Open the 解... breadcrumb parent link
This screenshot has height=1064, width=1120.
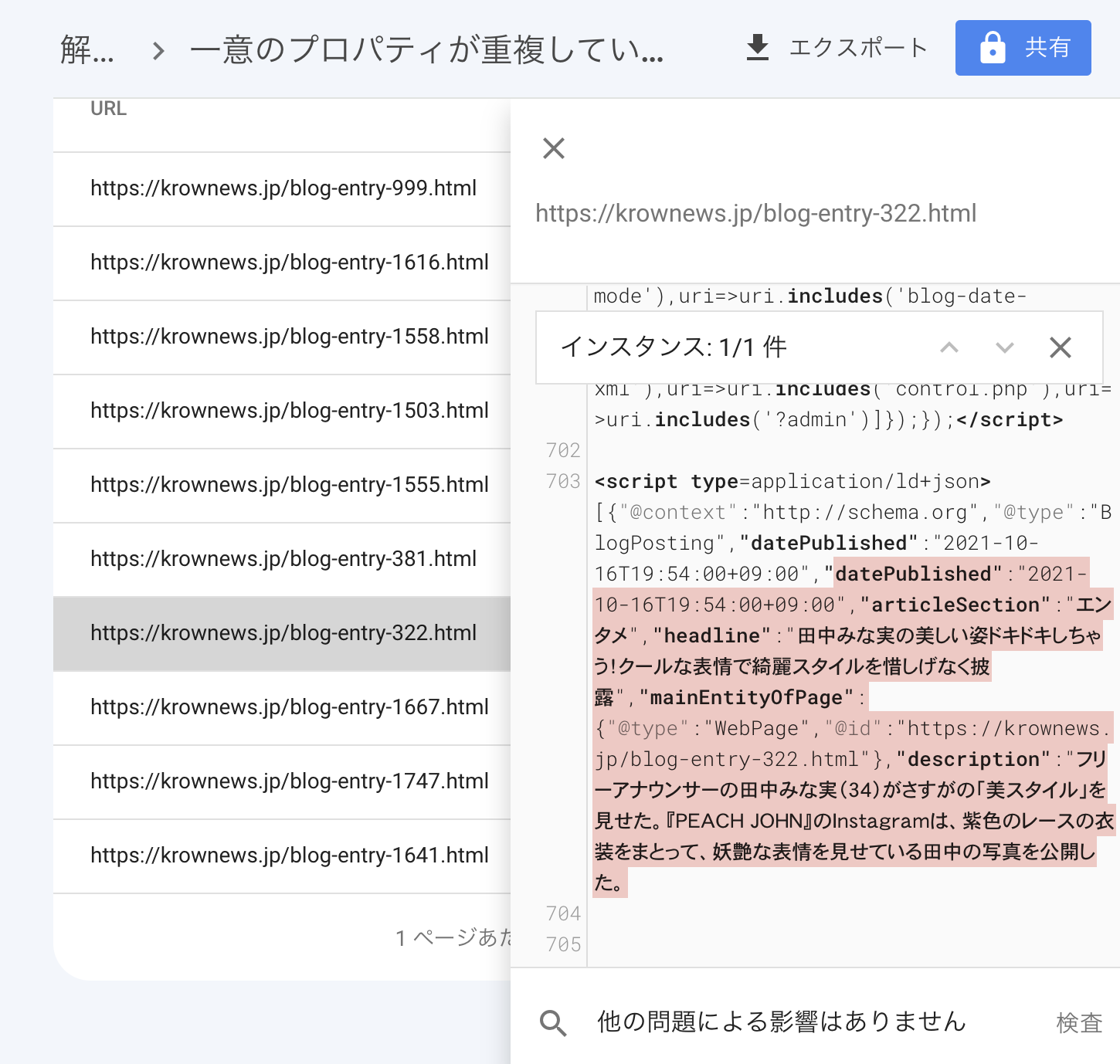coord(87,51)
